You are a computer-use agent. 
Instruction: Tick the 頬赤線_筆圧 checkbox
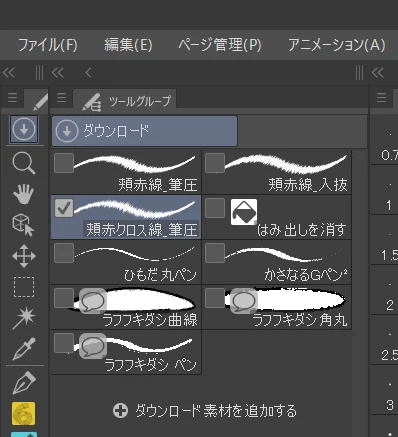coord(64,163)
